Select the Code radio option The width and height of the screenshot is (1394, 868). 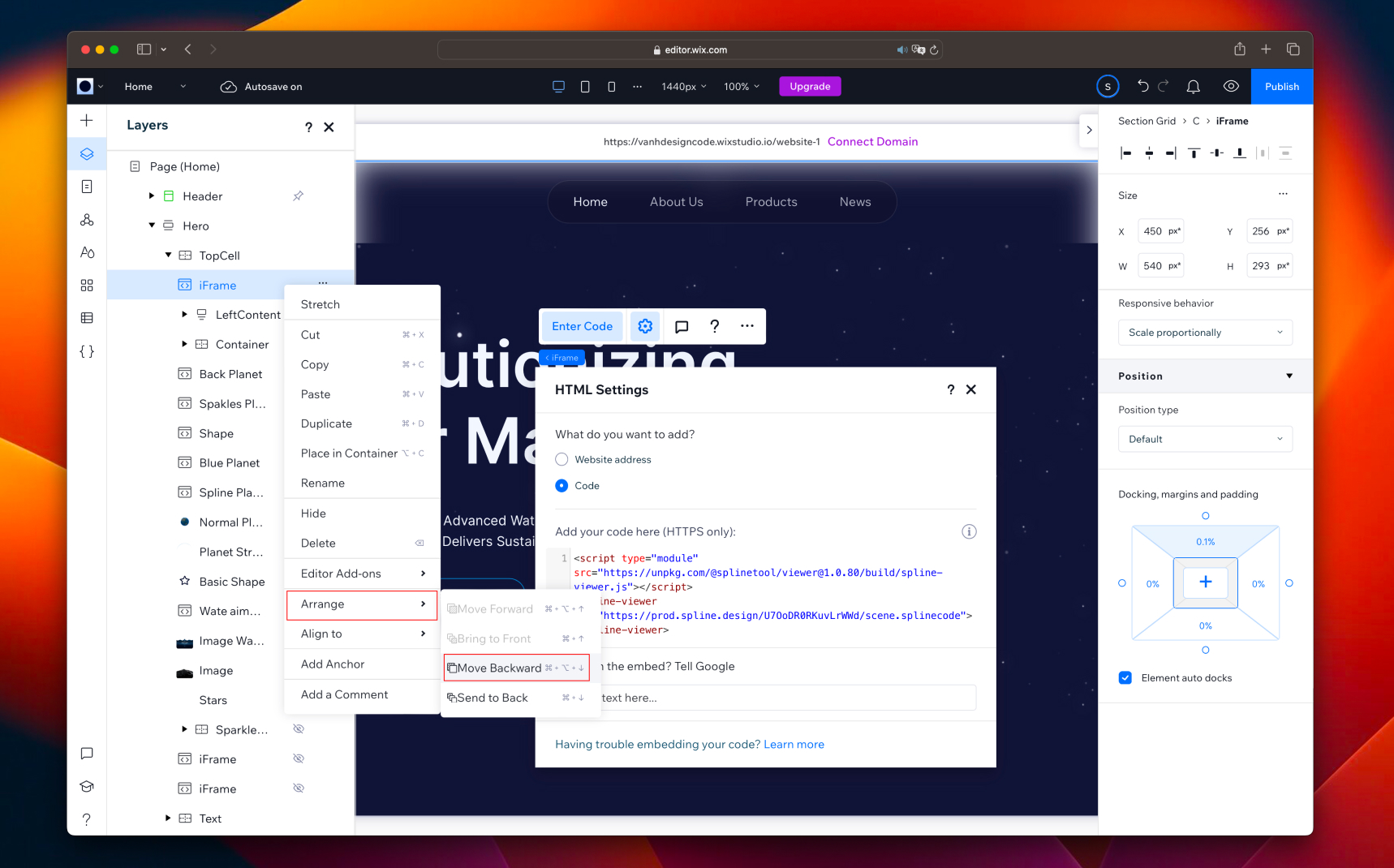tap(561, 486)
